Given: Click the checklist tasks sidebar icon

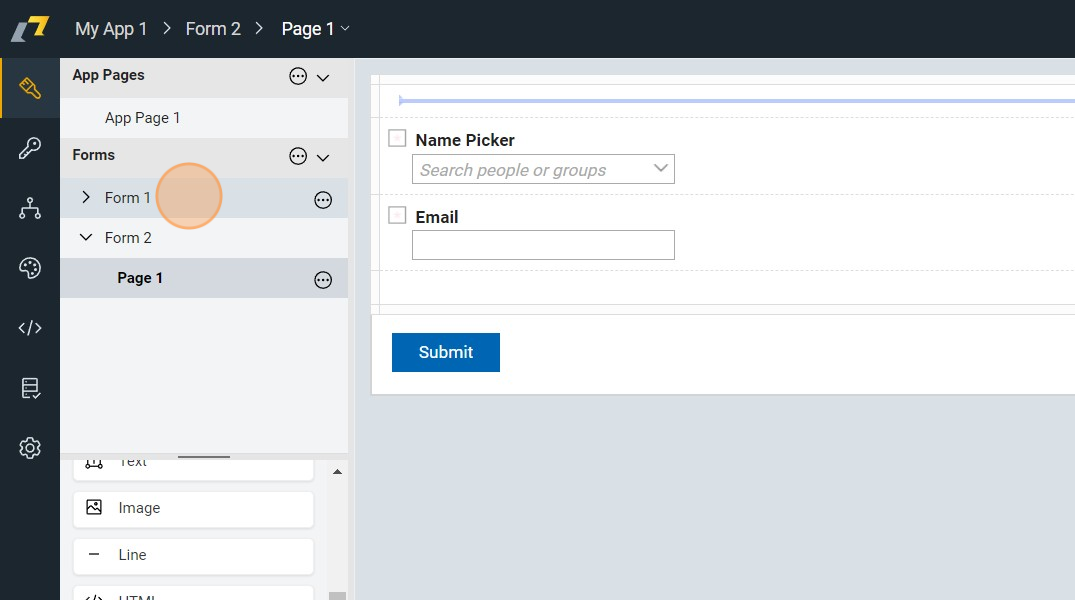Looking at the screenshot, I should coord(30,388).
